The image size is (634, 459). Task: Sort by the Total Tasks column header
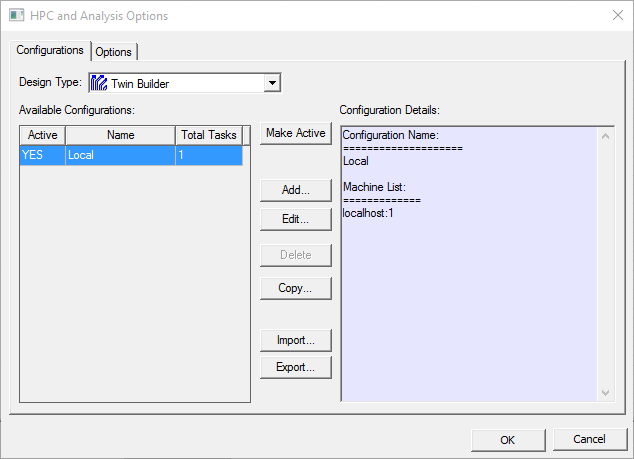(209, 135)
